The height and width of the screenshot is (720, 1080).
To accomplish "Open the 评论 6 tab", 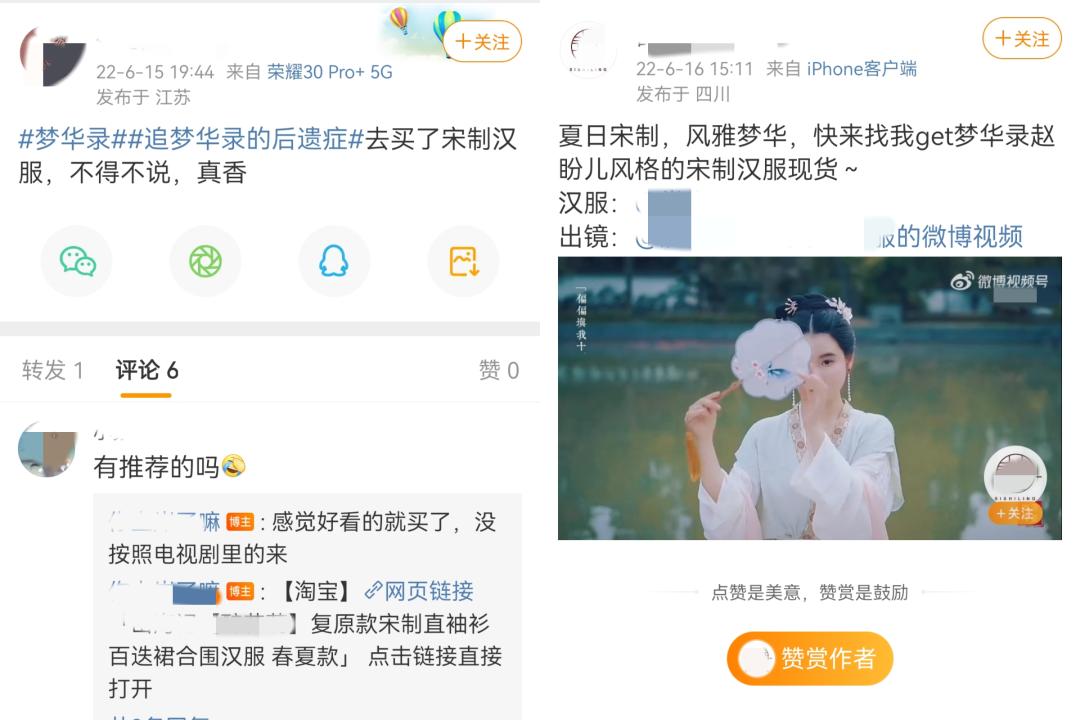I will (147, 371).
